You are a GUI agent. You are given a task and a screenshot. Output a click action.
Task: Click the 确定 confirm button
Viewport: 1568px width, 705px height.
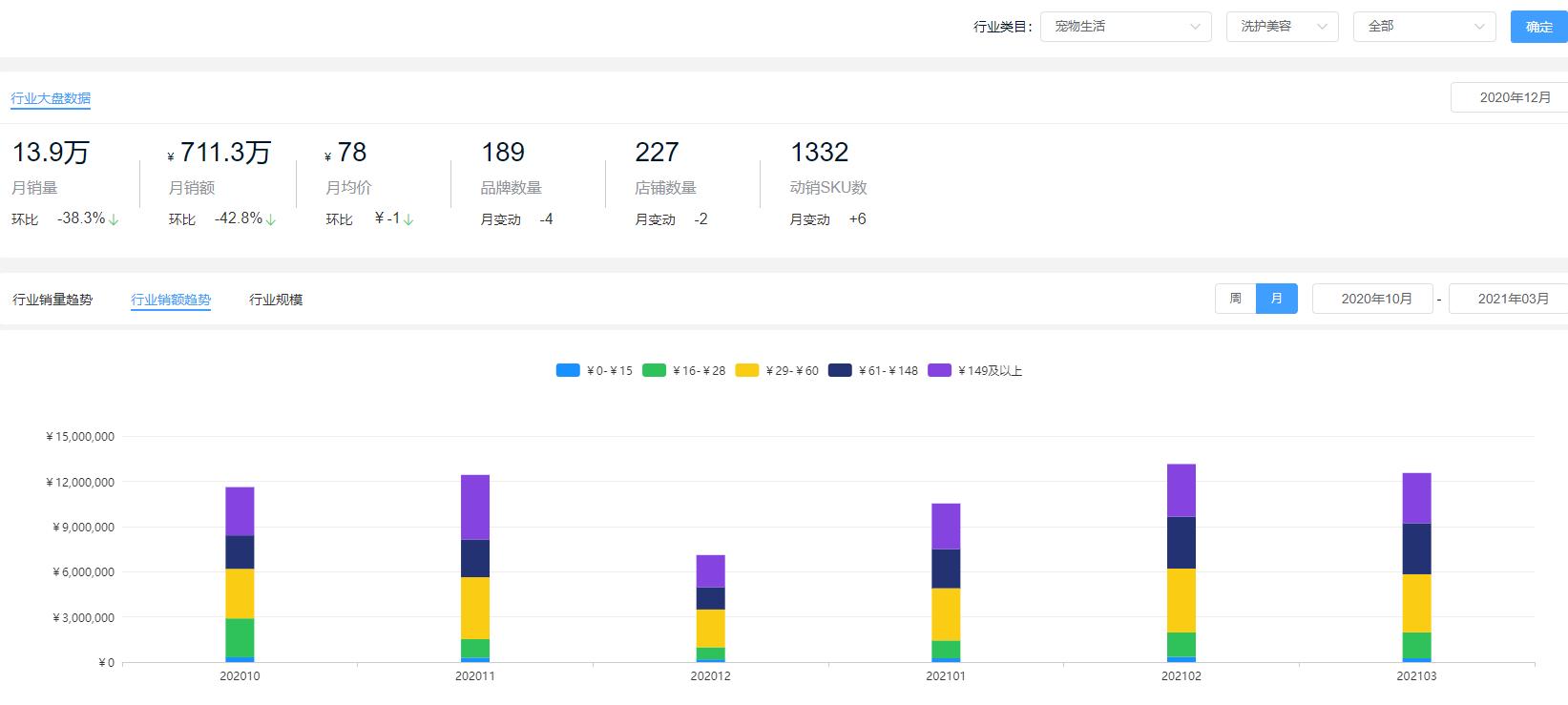point(1538,27)
